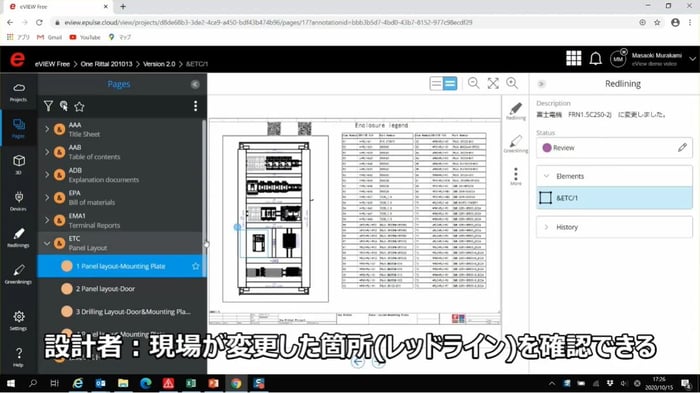Viewport: 700px width, 393px height.
Task: Edit the Review status with pencil icon
Action: tap(682, 148)
